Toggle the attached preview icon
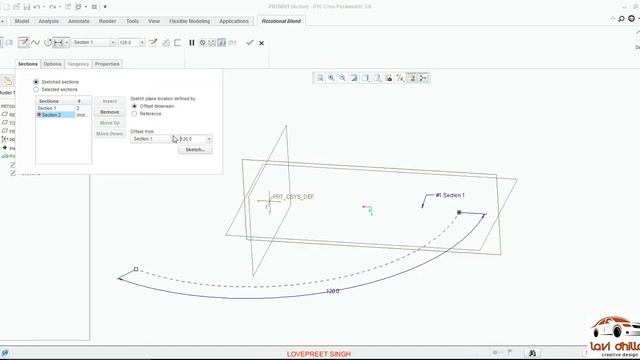This screenshot has width=640, height=360. tap(222, 42)
